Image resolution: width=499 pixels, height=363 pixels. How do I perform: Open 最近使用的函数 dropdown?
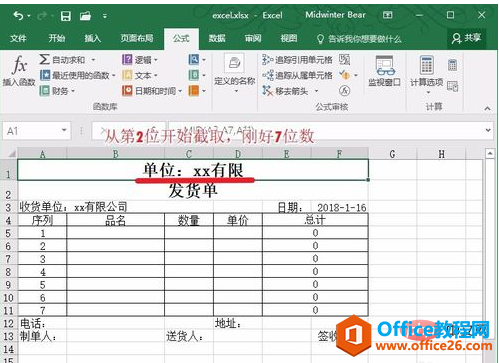click(x=78, y=75)
